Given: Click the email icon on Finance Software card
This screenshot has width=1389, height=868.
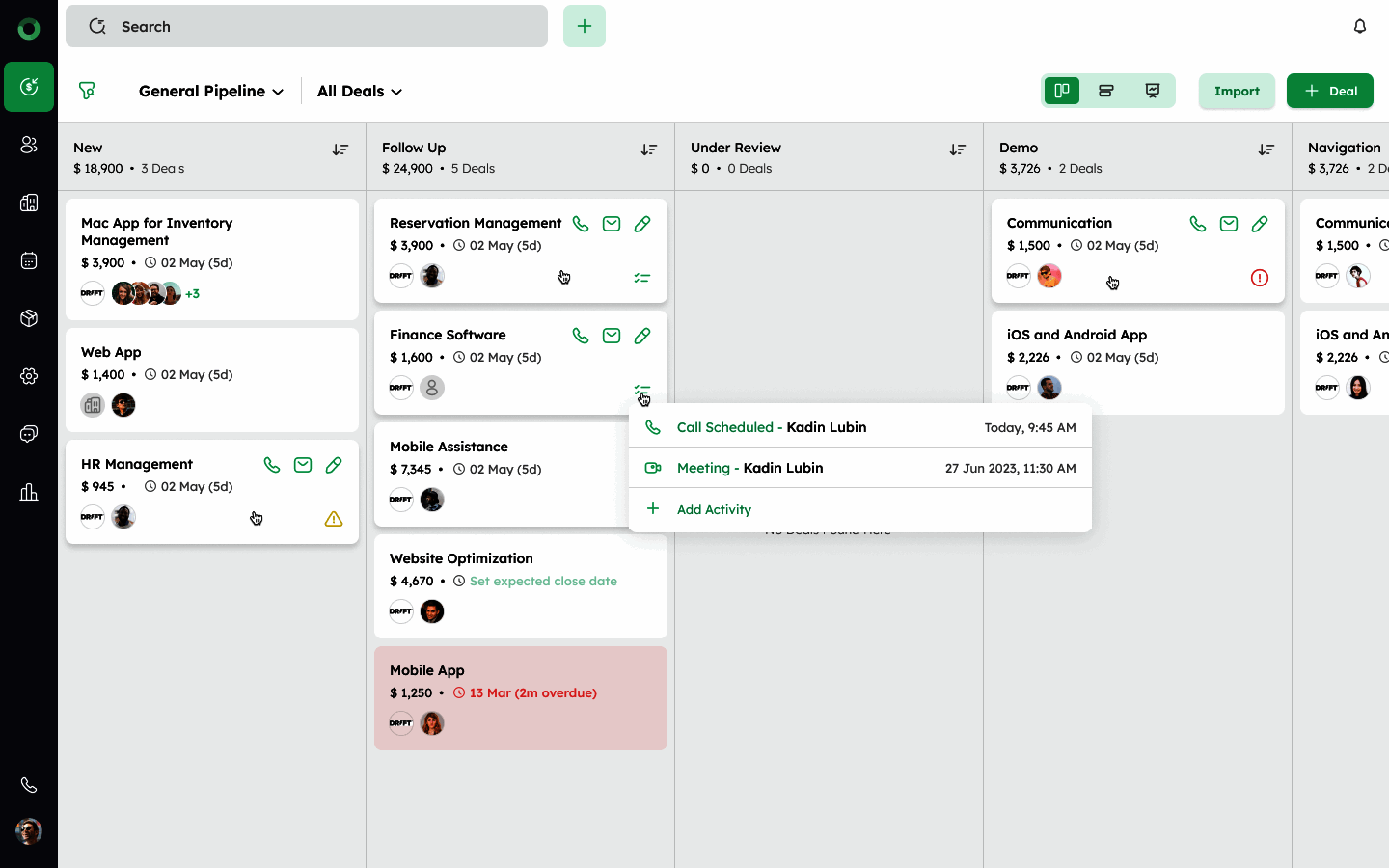Looking at the screenshot, I should coord(612,336).
